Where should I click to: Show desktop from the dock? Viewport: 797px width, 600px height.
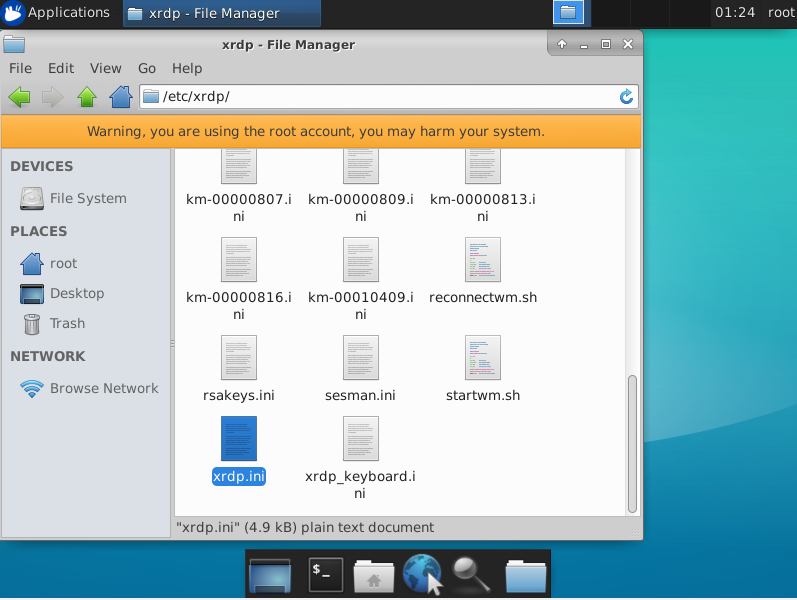pyautogui.click(x=270, y=575)
